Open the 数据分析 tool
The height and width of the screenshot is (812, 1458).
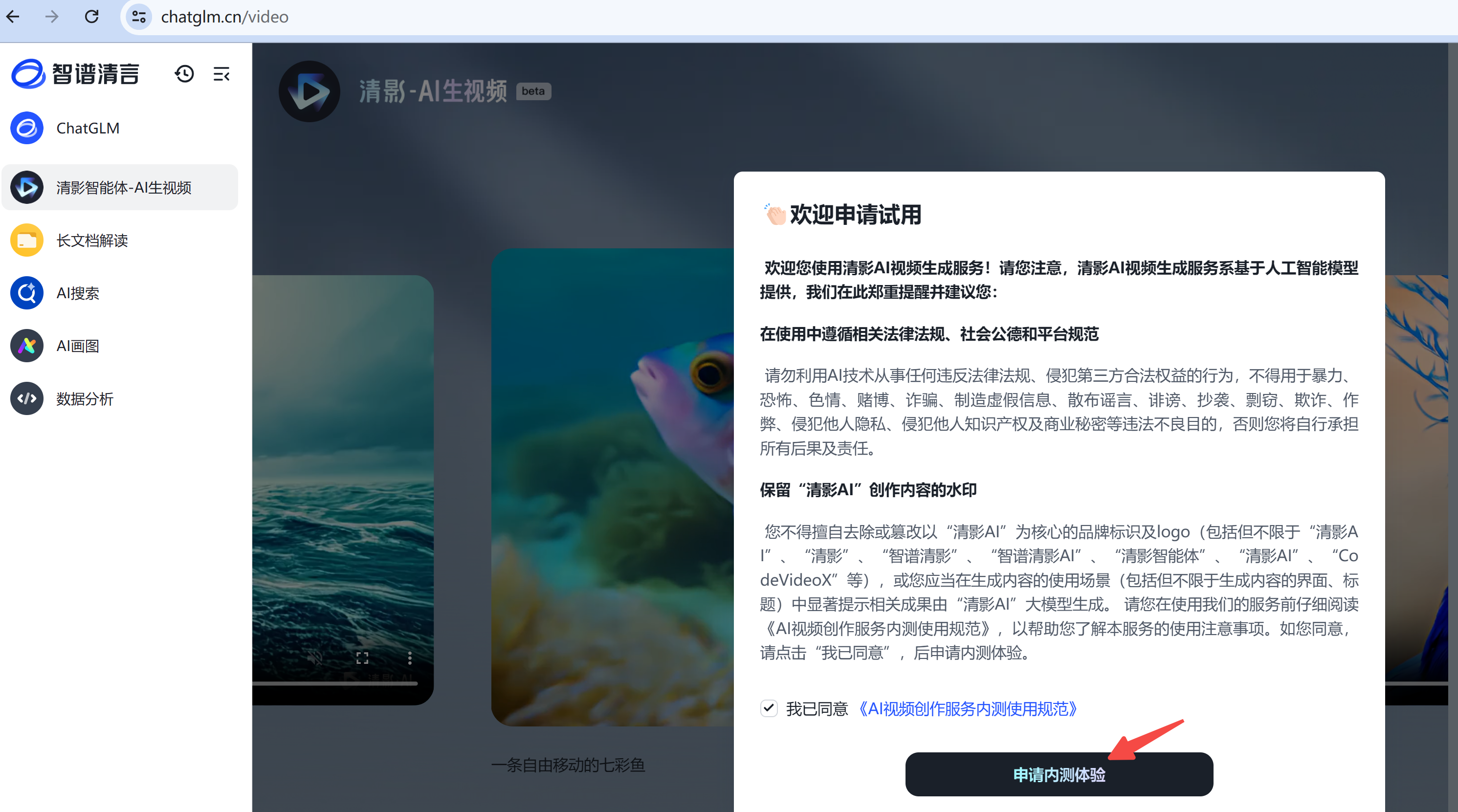(x=84, y=399)
